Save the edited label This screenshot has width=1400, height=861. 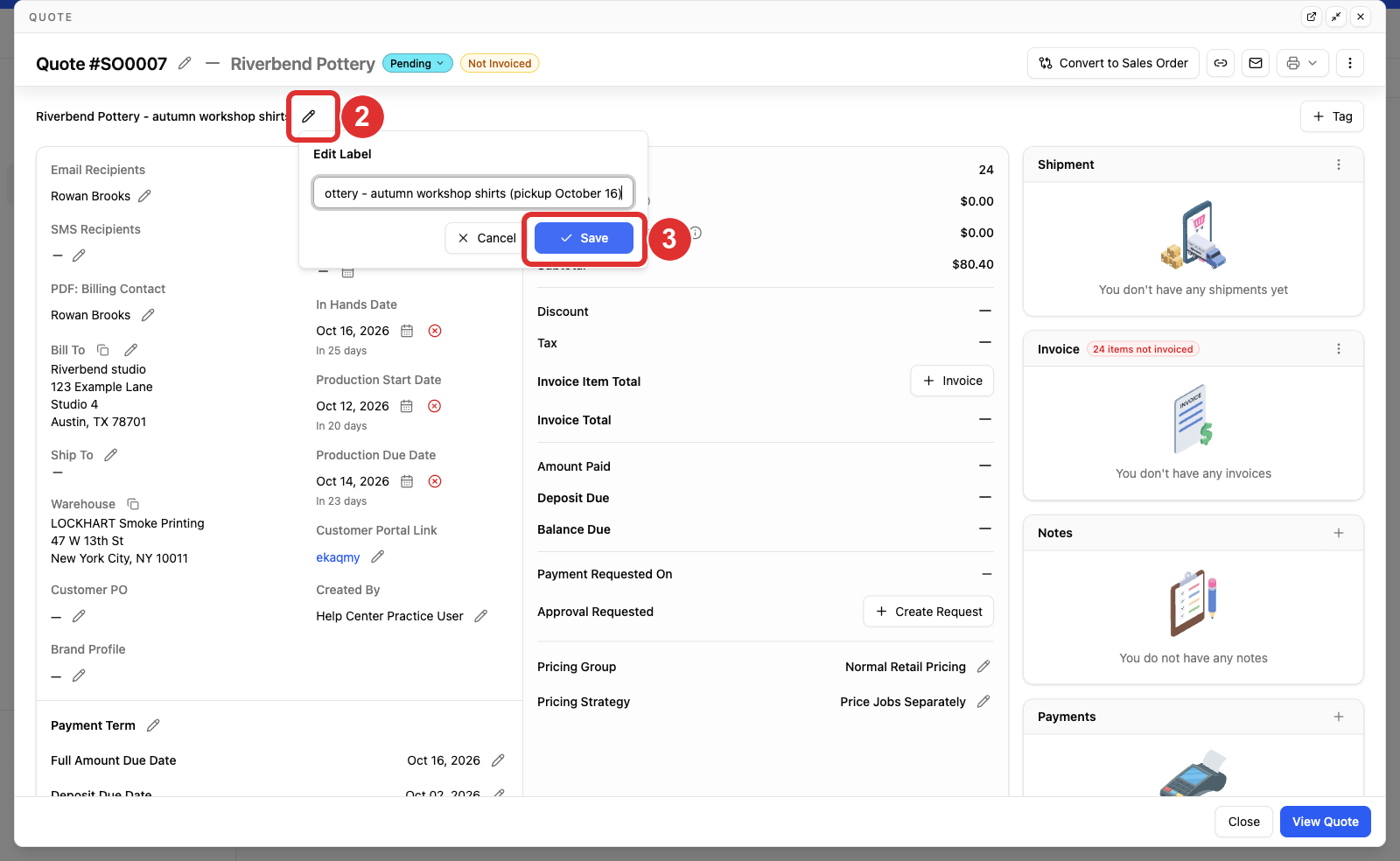coord(584,238)
